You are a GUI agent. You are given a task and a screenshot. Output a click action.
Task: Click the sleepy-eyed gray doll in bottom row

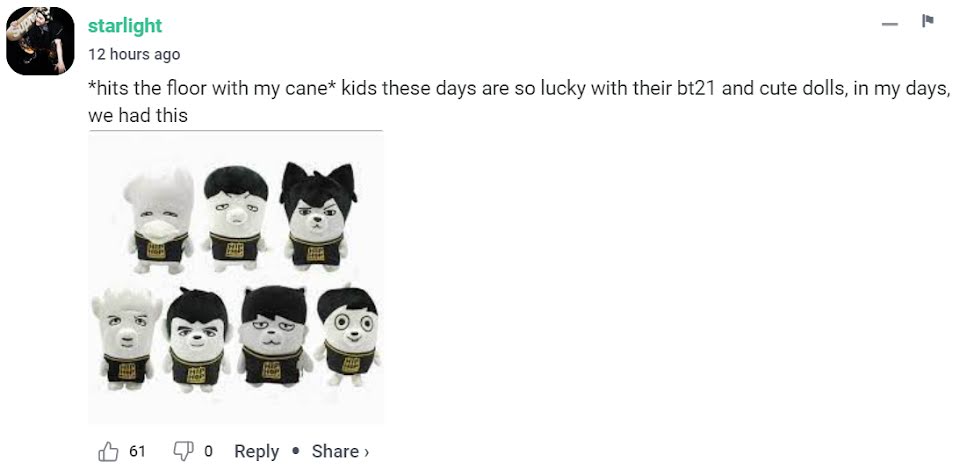[274, 336]
